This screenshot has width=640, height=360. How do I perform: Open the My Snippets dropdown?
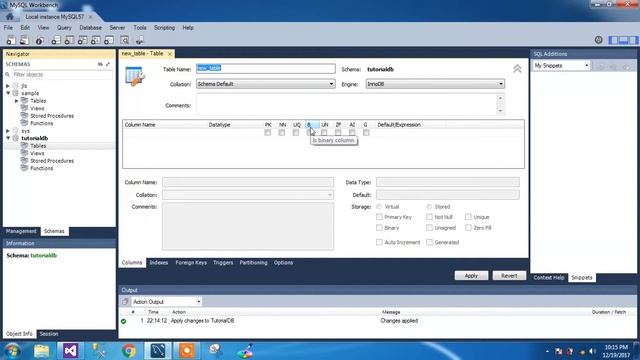pyautogui.click(x=561, y=65)
